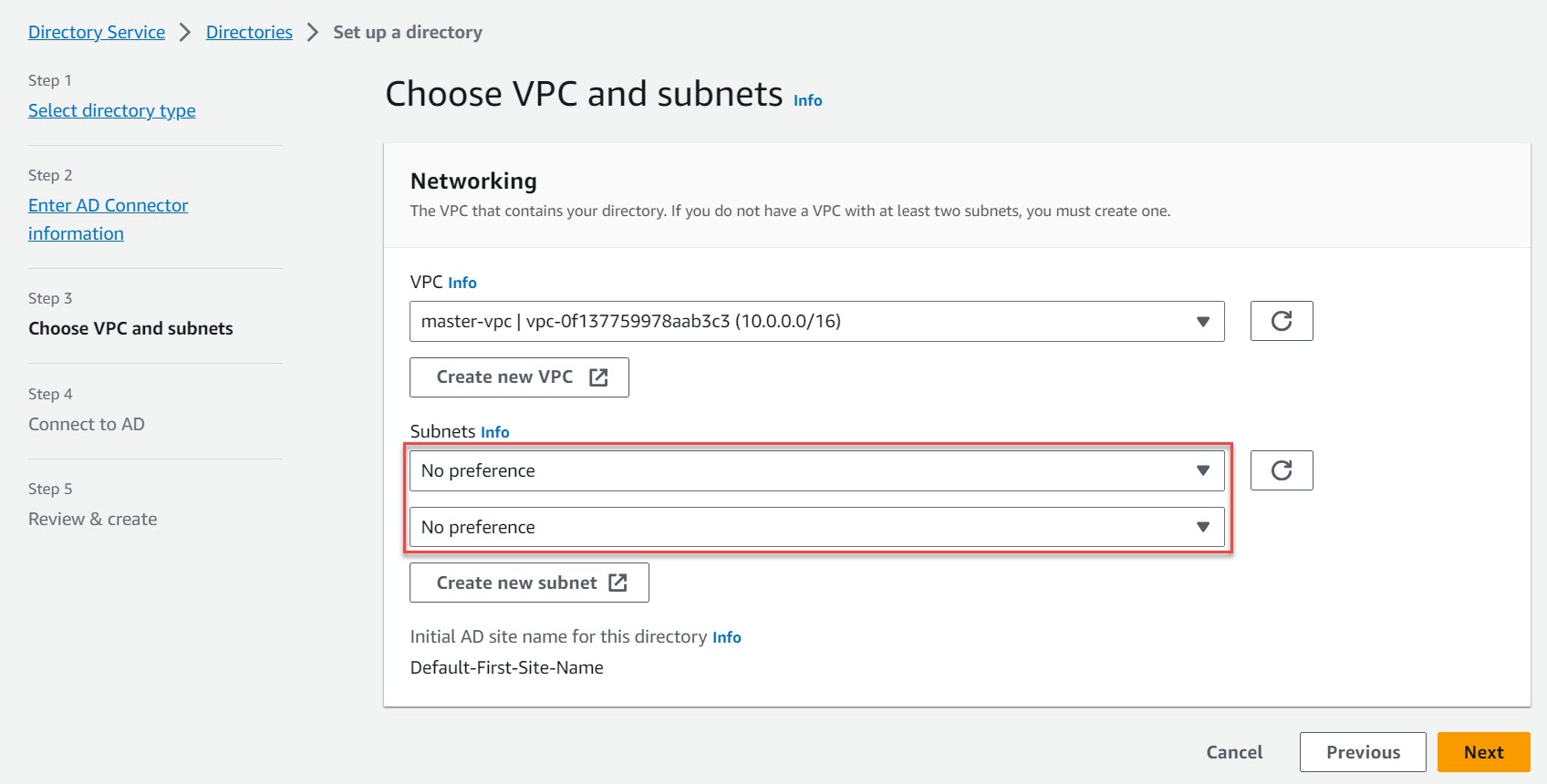Go back with the Previous button

coord(1363,752)
